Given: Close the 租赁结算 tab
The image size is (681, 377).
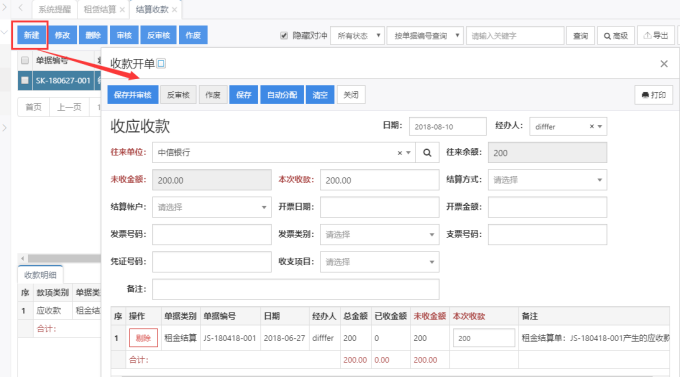Looking at the screenshot, I should coord(122,10).
